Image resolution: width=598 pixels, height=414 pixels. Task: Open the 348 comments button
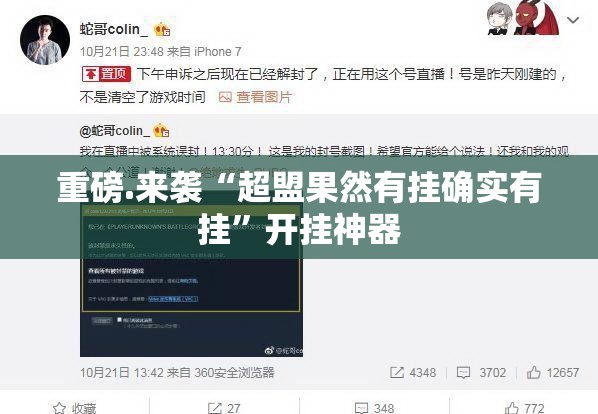[x=374, y=408]
